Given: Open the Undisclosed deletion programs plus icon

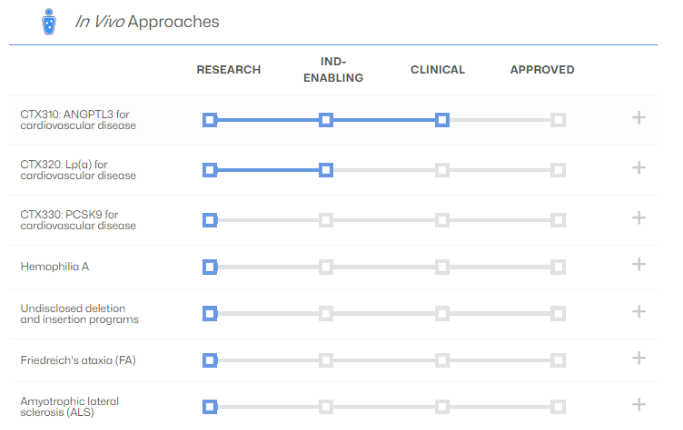Looking at the screenshot, I should click(639, 311).
